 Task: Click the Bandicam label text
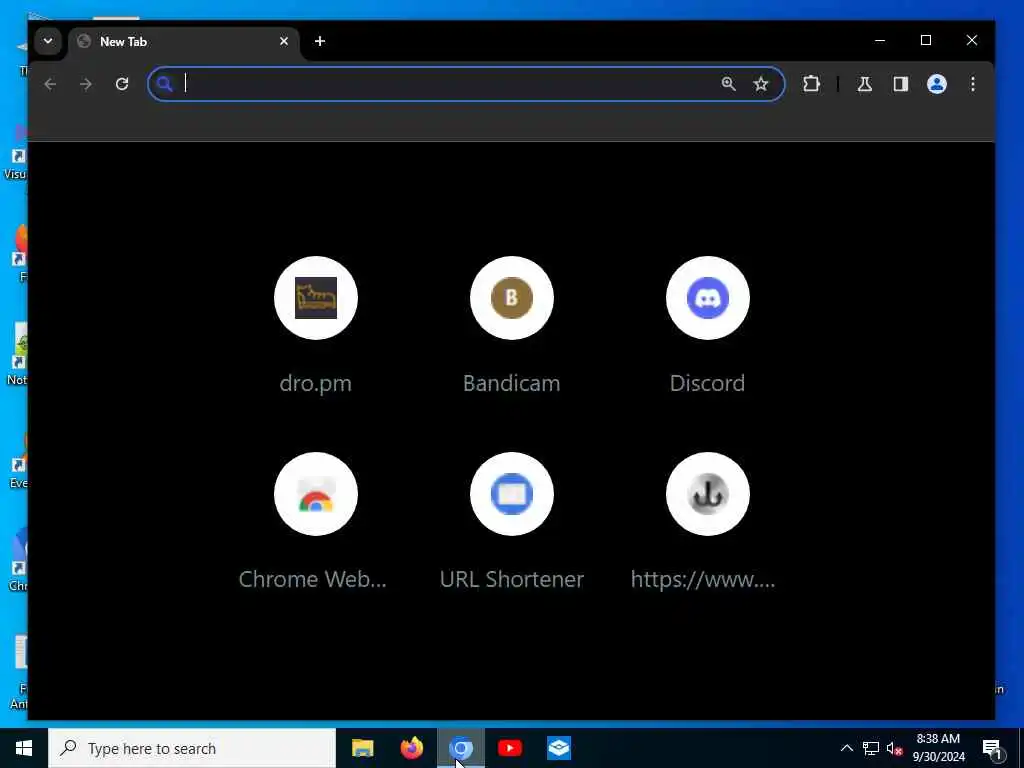[x=511, y=383]
